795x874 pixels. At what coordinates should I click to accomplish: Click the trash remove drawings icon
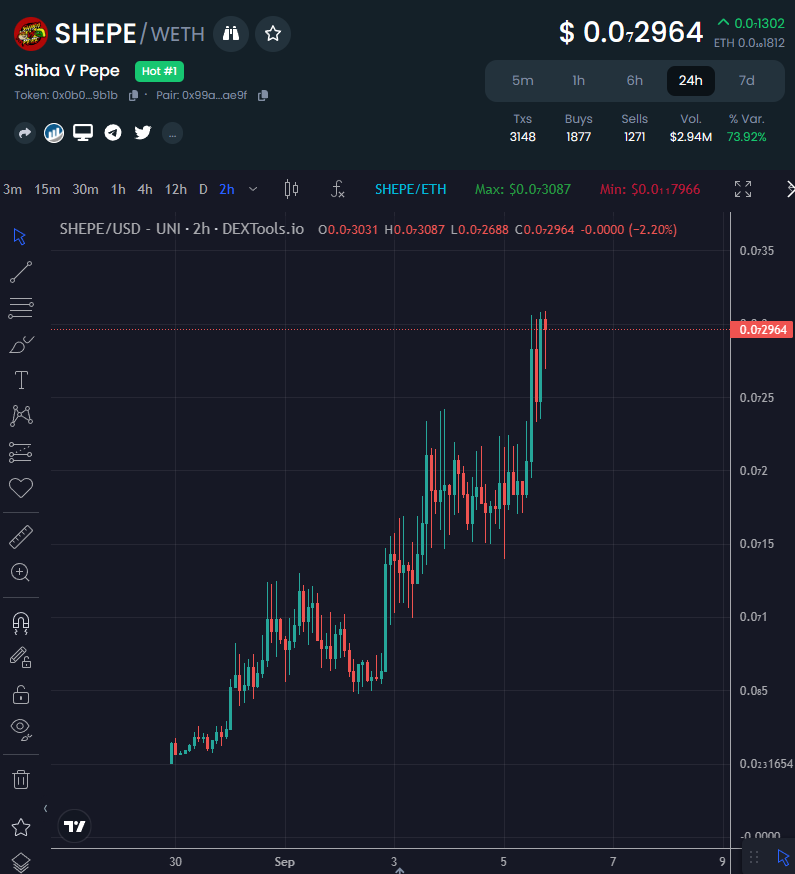click(21, 779)
